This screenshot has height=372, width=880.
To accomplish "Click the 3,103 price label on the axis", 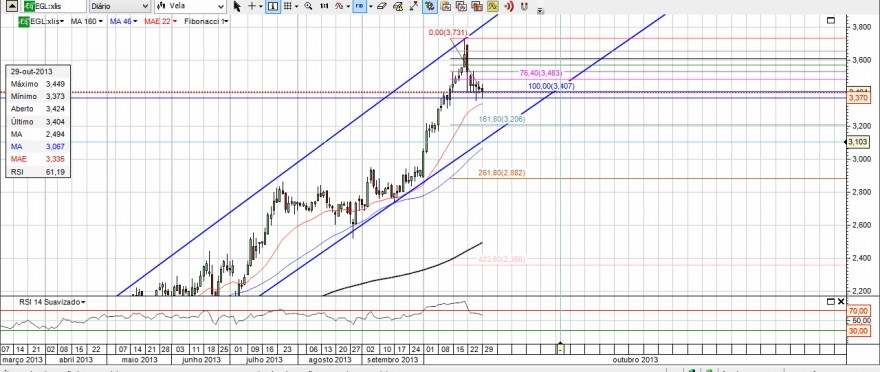I will point(859,142).
